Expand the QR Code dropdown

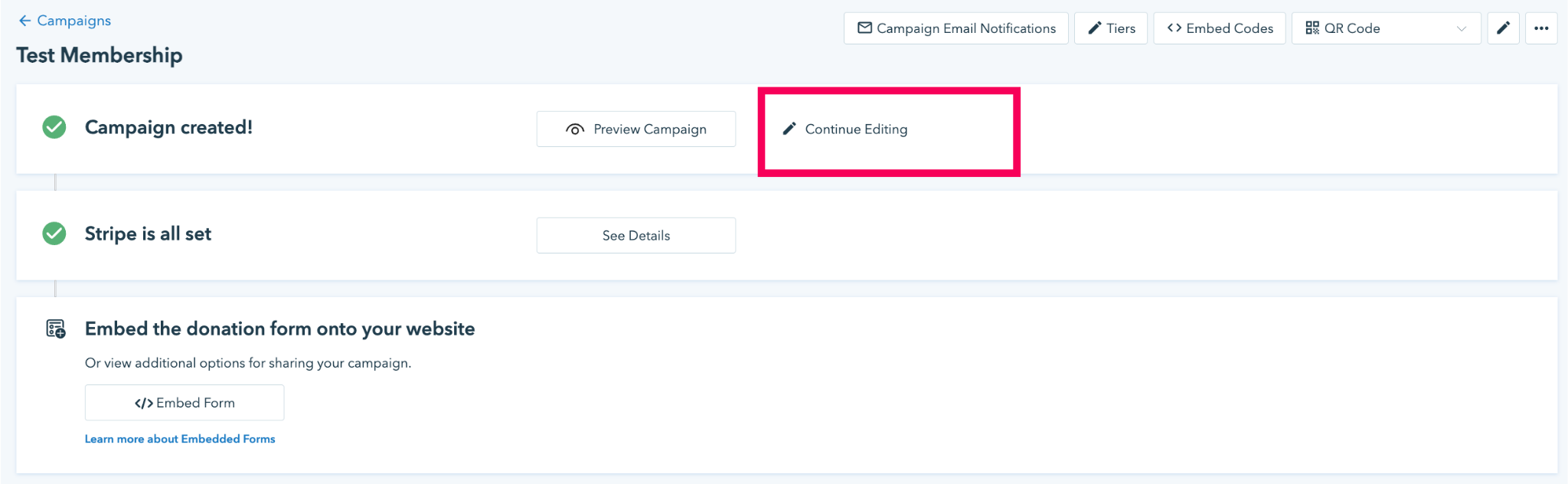[x=1386, y=28]
